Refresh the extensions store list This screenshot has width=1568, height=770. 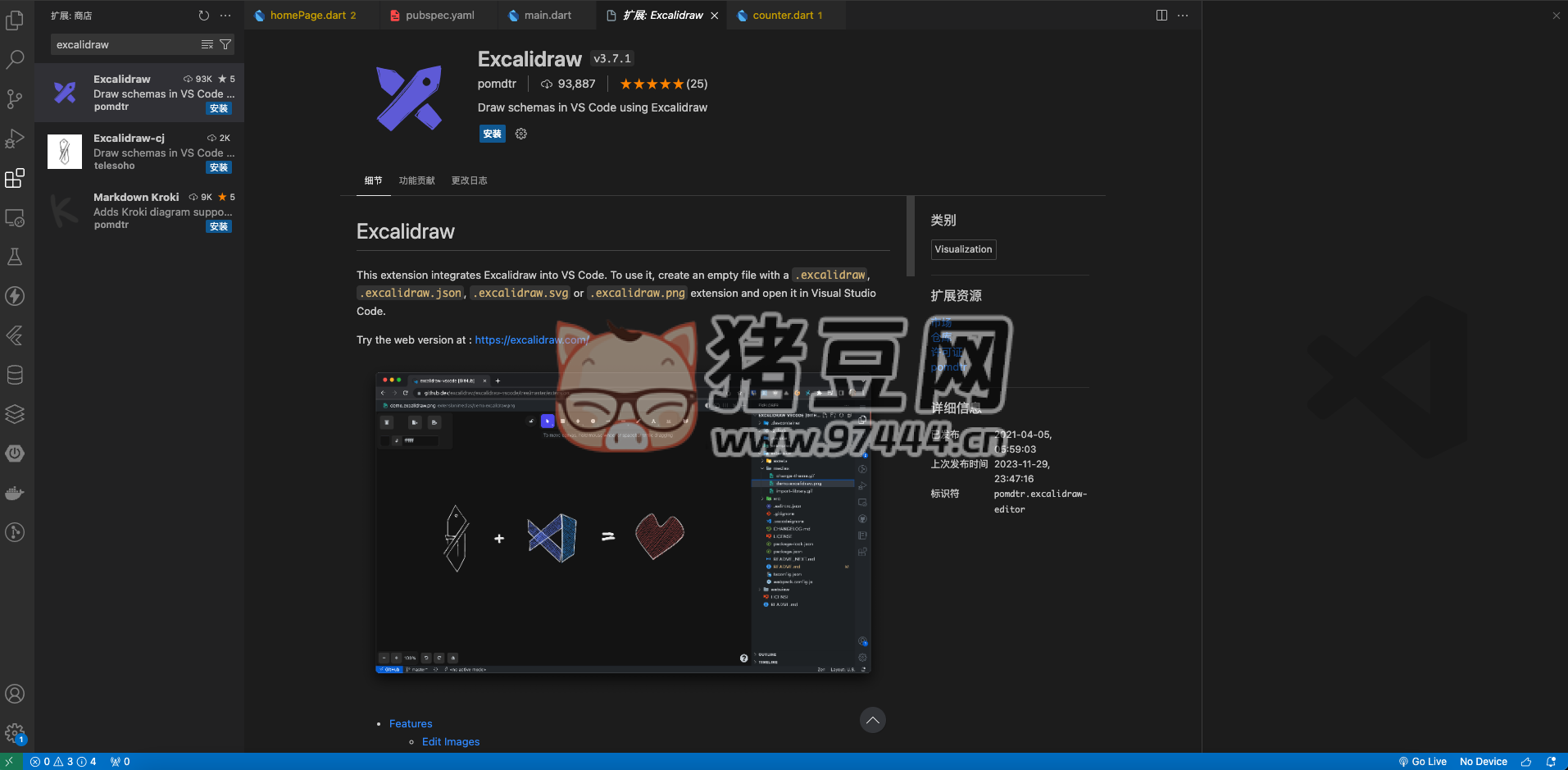(x=203, y=16)
